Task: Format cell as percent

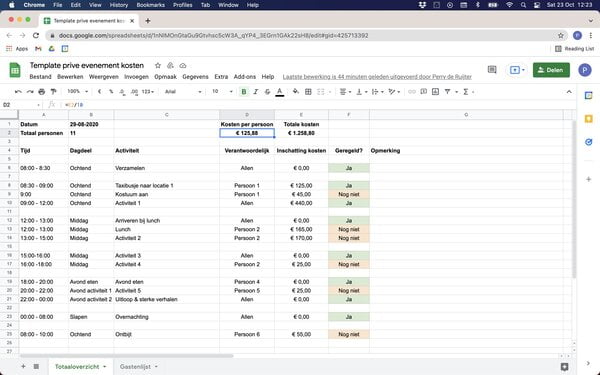Action: pyautogui.click(x=111, y=92)
